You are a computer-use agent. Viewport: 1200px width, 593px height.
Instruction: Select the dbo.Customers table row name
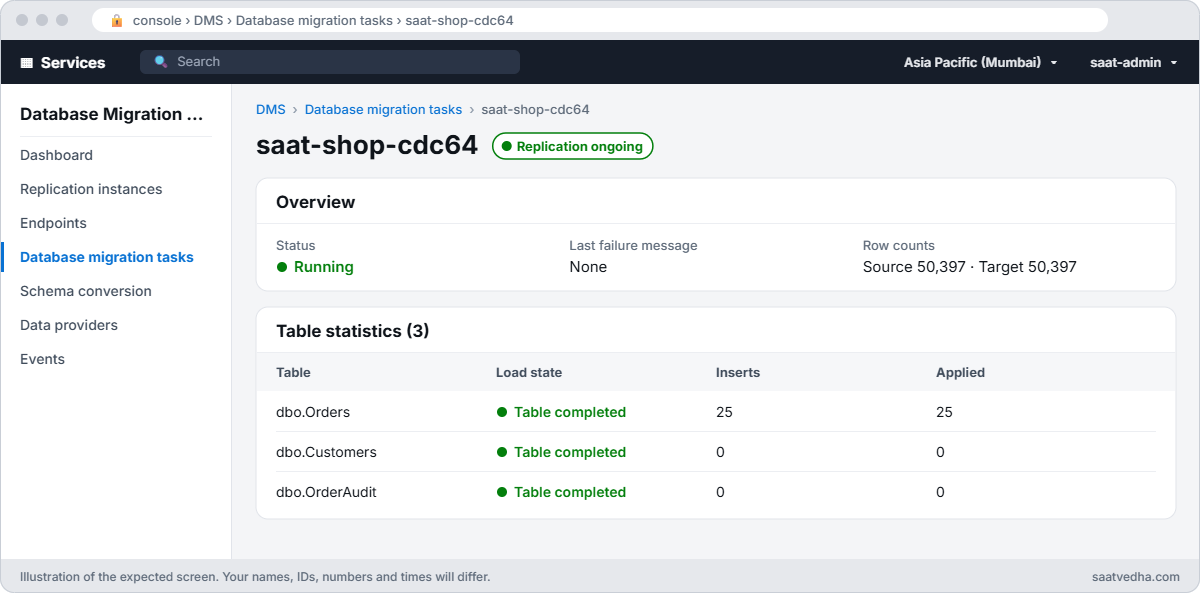pyautogui.click(x=326, y=452)
